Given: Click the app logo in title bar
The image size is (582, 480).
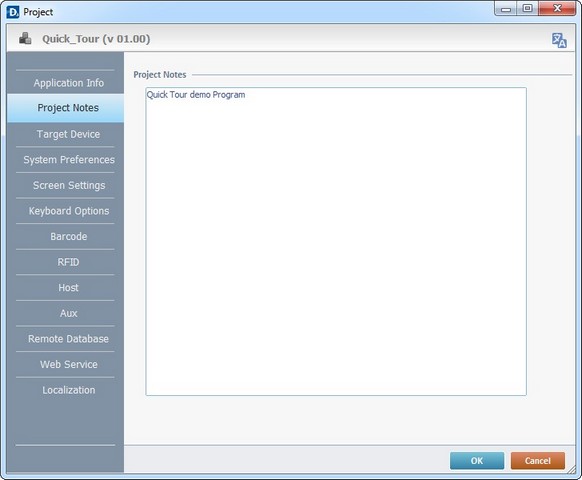Looking at the screenshot, I should pyautogui.click(x=12, y=12).
